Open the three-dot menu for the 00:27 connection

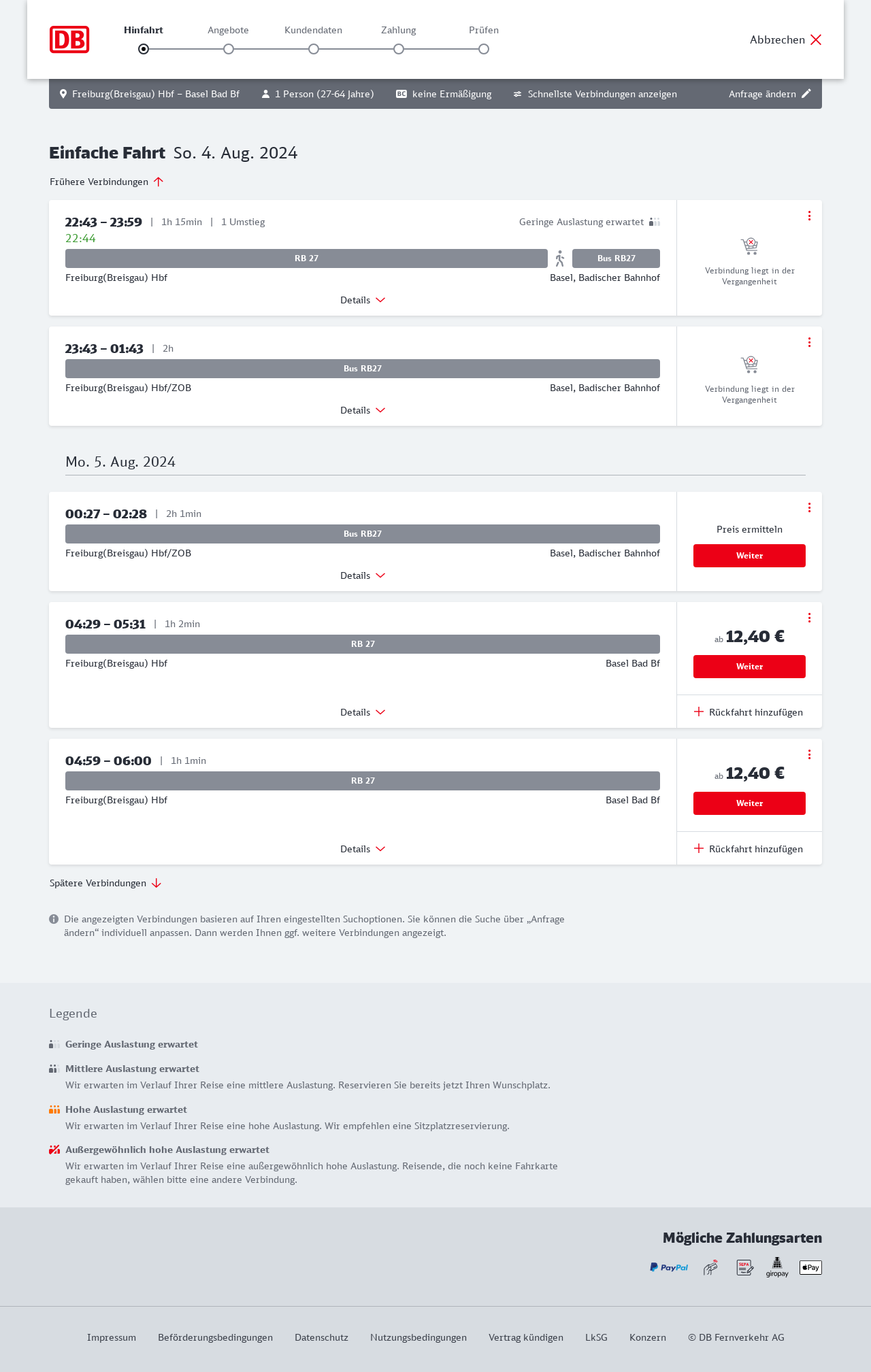pyautogui.click(x=809, y=507)
